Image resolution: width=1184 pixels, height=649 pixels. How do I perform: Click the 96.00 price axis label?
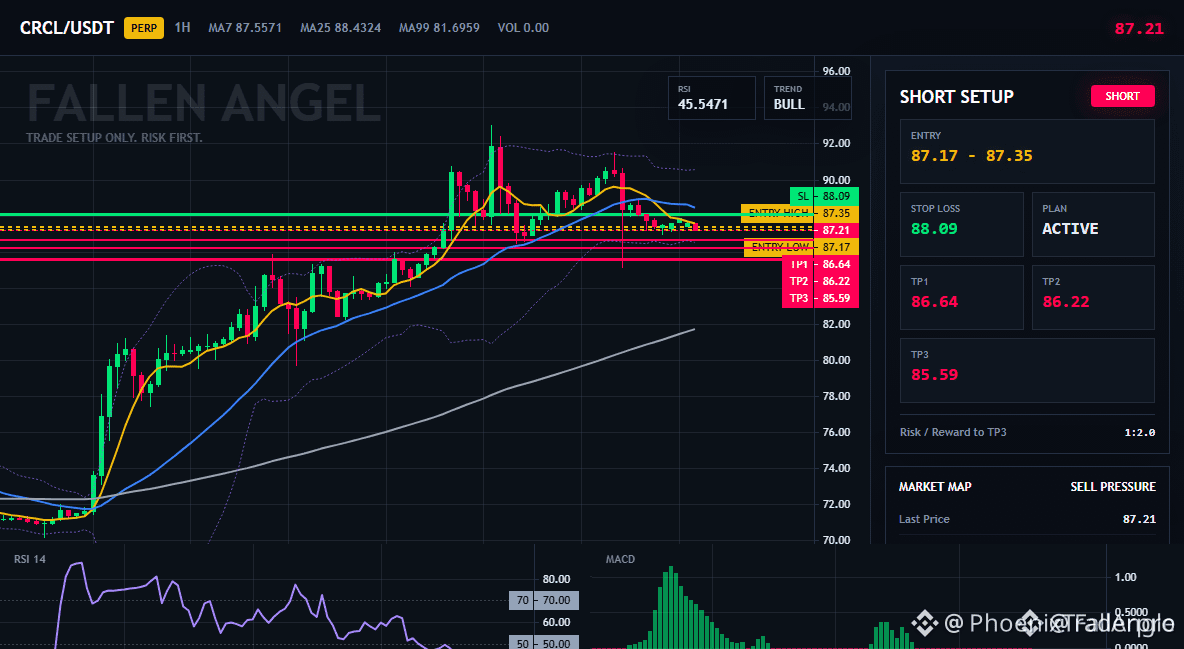pos(836,71)
